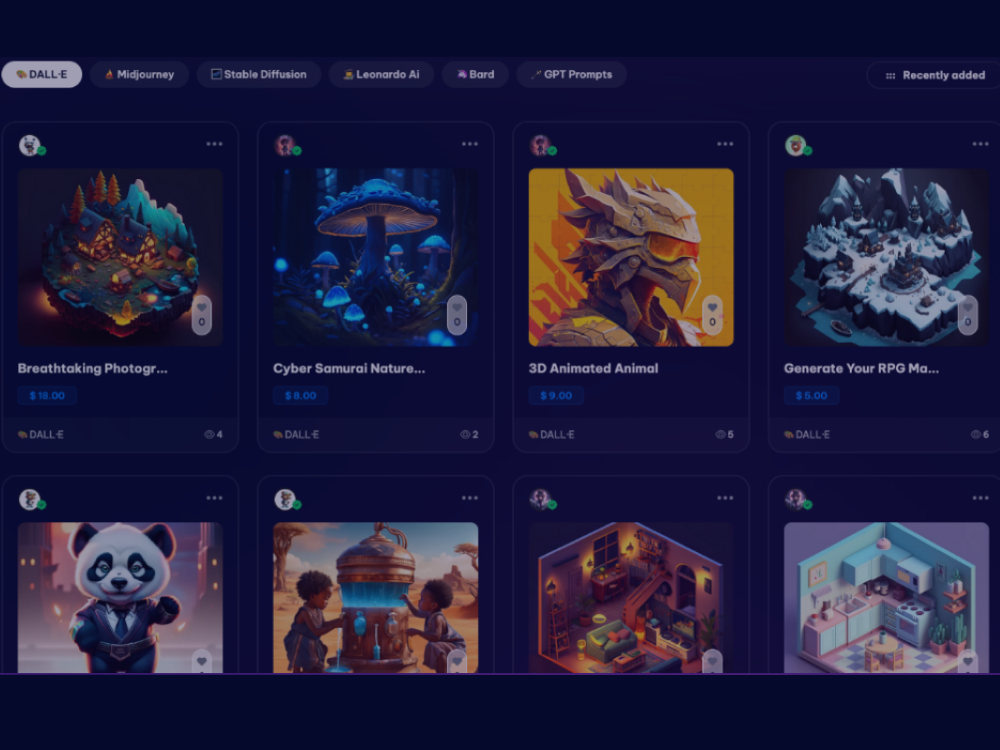
Task: Click the $18.00 price tag
Action: tap(47, 395)
